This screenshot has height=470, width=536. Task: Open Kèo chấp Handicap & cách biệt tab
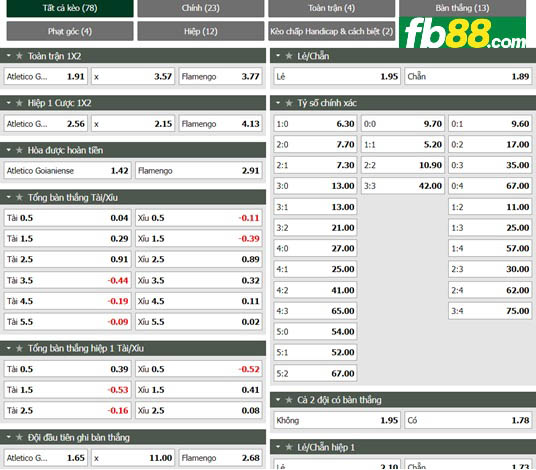click(332, 31)
